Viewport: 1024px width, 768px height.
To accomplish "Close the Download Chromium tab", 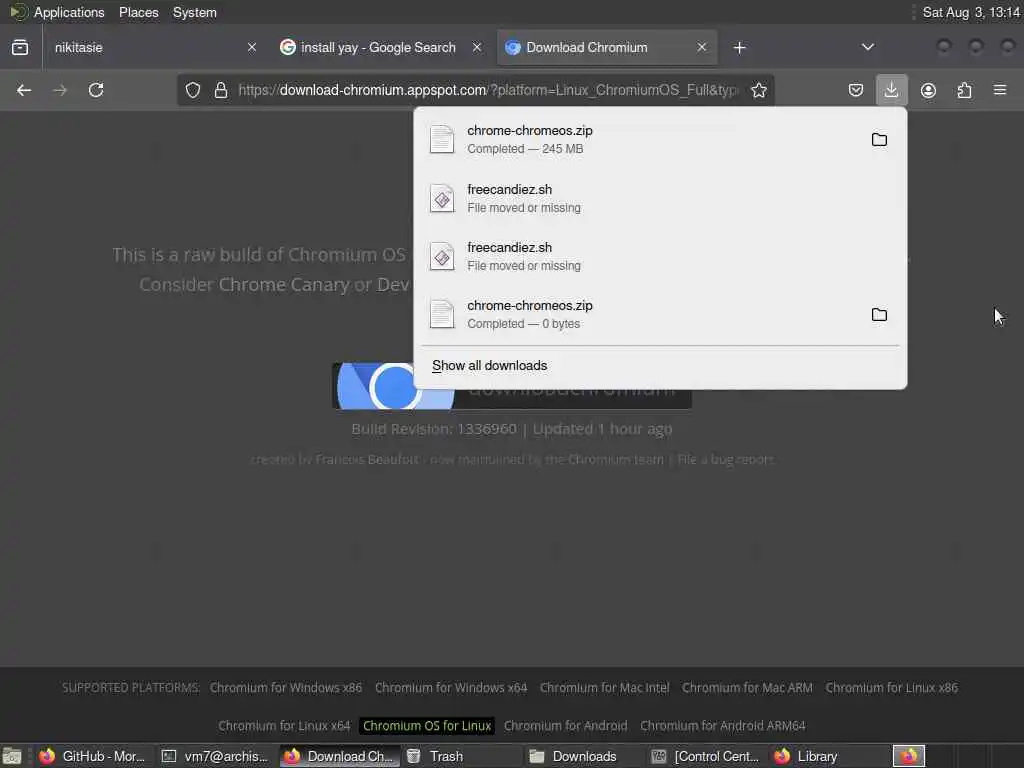I will tap(701, 47).
